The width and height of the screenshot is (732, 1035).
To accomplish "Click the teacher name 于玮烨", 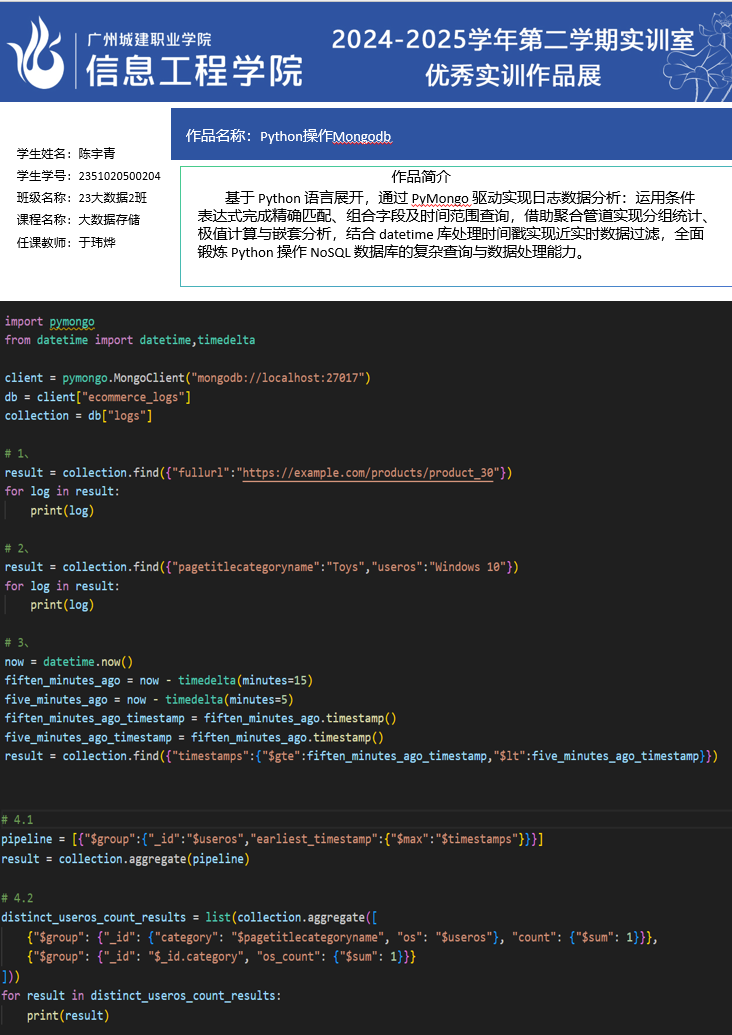I will 96,242.
